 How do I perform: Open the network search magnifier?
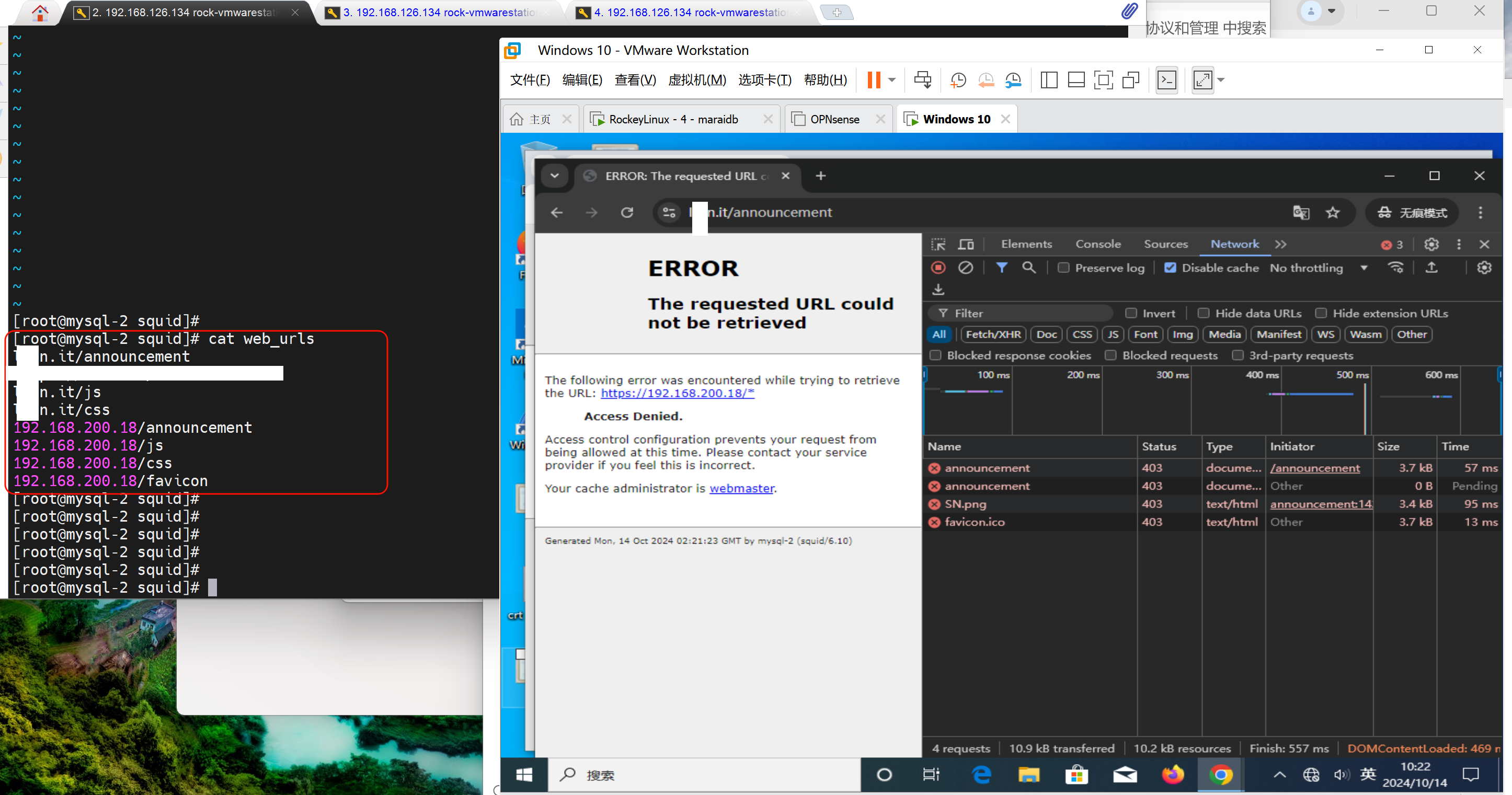[x=1028, y=268]
